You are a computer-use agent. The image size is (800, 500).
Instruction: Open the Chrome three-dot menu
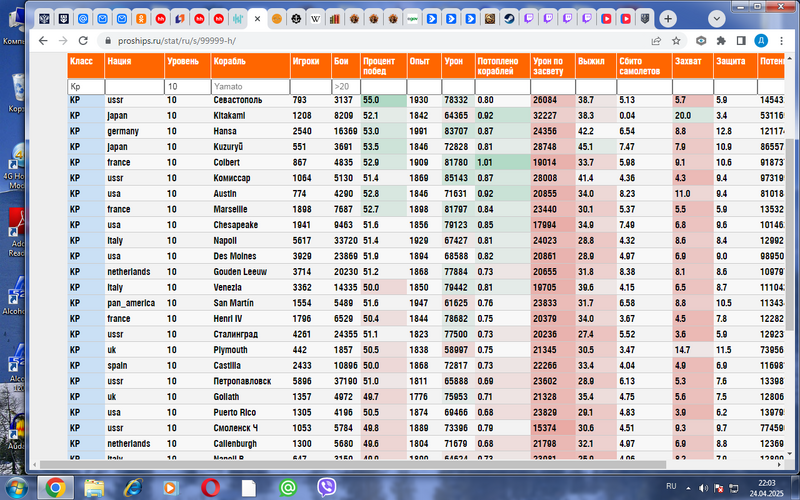tap(781, 41)
